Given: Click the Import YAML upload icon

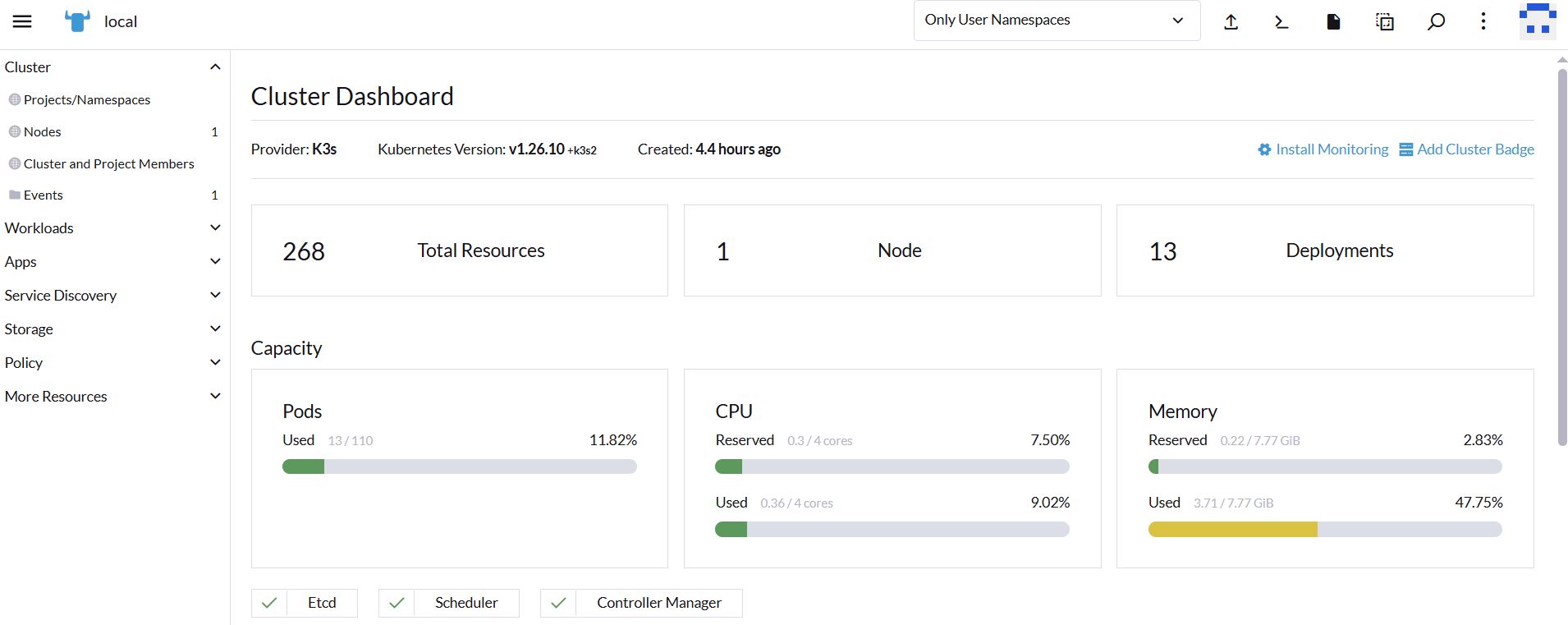Looking at the screenshot, I should (1231, 22).
